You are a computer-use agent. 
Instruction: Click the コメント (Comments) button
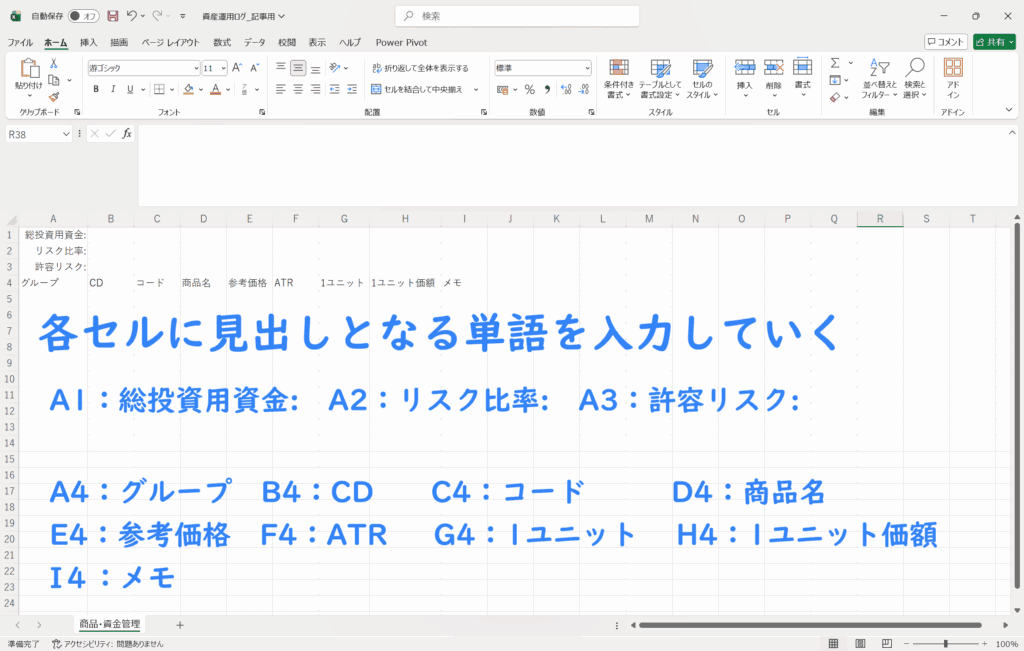pyautogui.click(x=945, y=42)
